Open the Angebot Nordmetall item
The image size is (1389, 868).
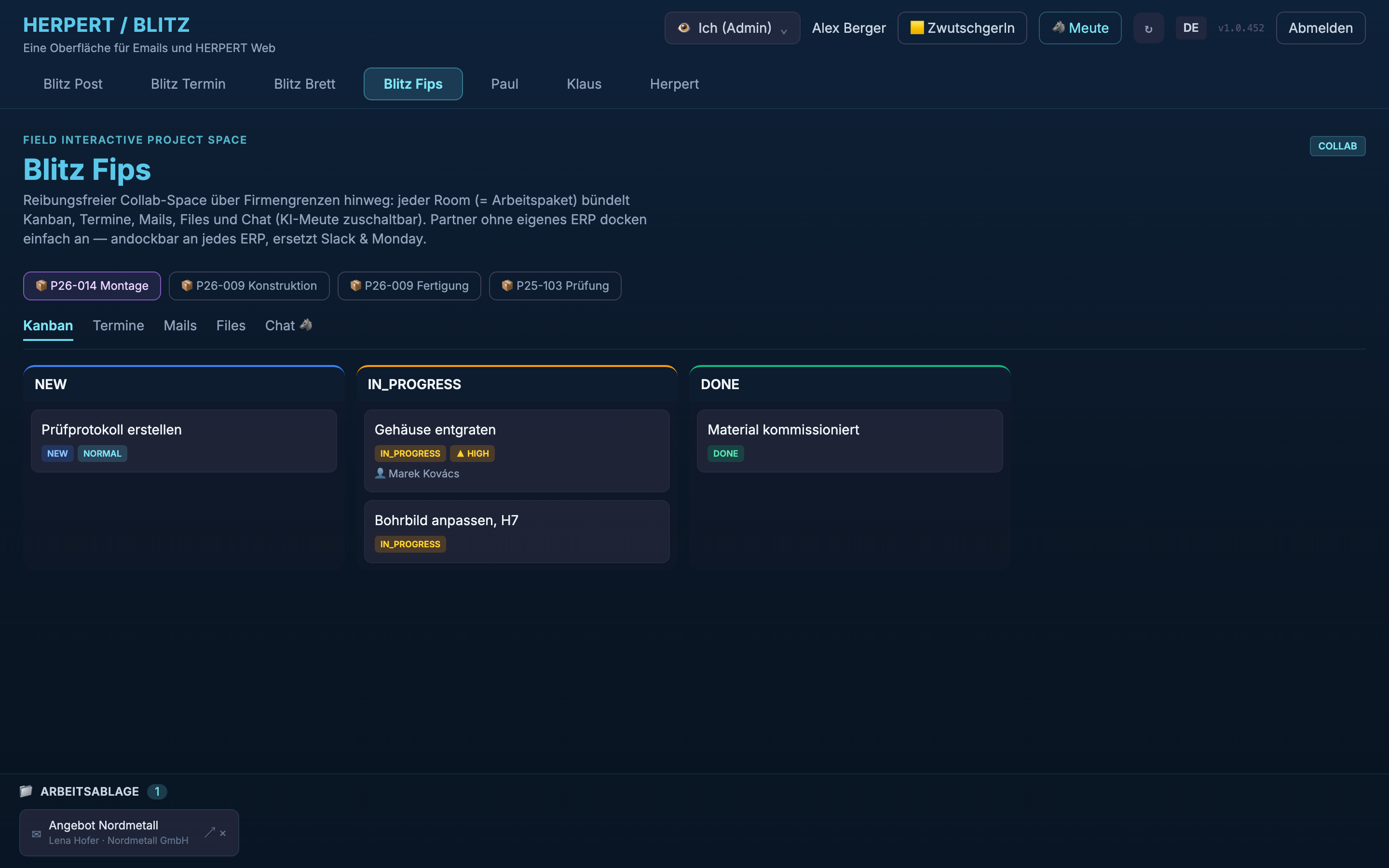tap(129, 832)
